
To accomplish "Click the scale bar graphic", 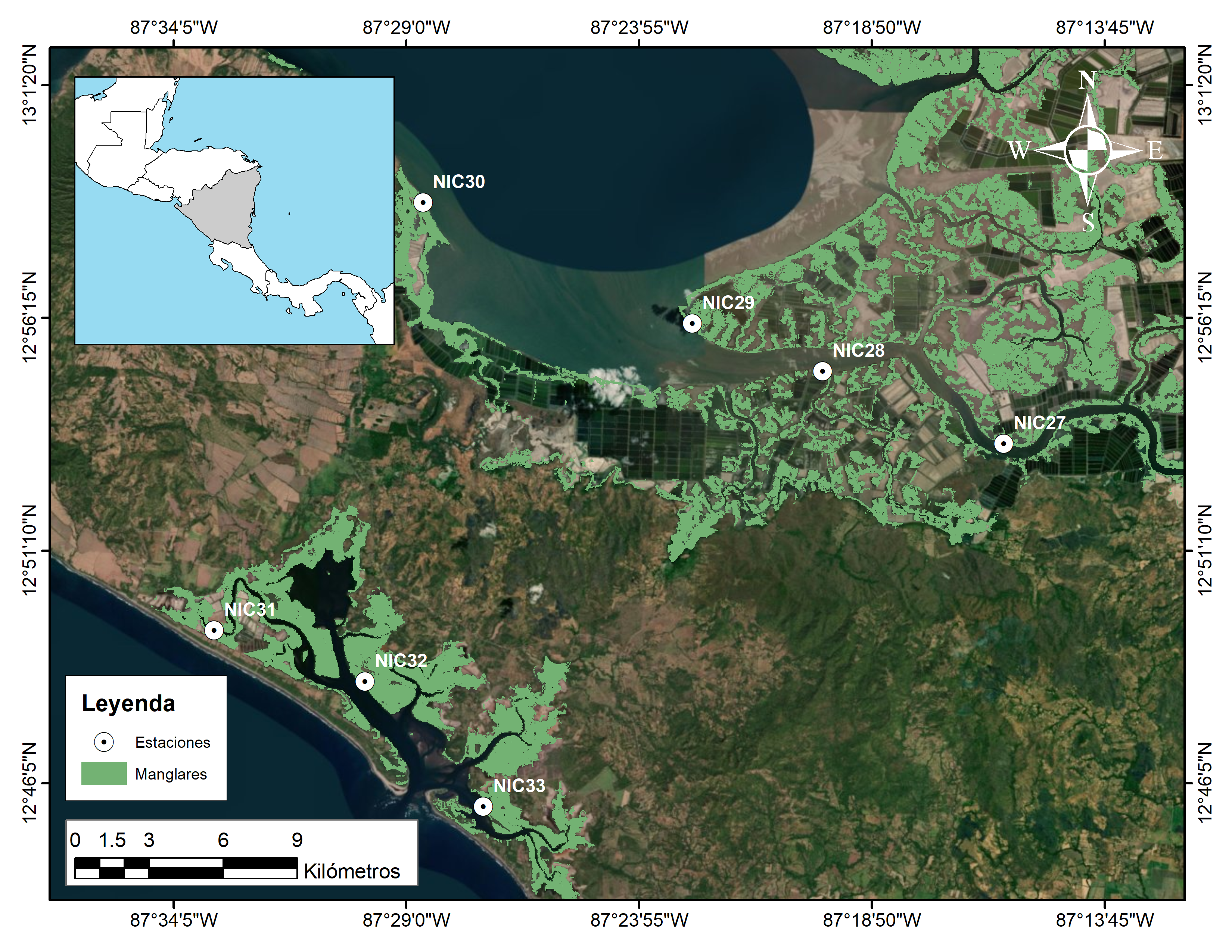I will [x=186, y=868].
